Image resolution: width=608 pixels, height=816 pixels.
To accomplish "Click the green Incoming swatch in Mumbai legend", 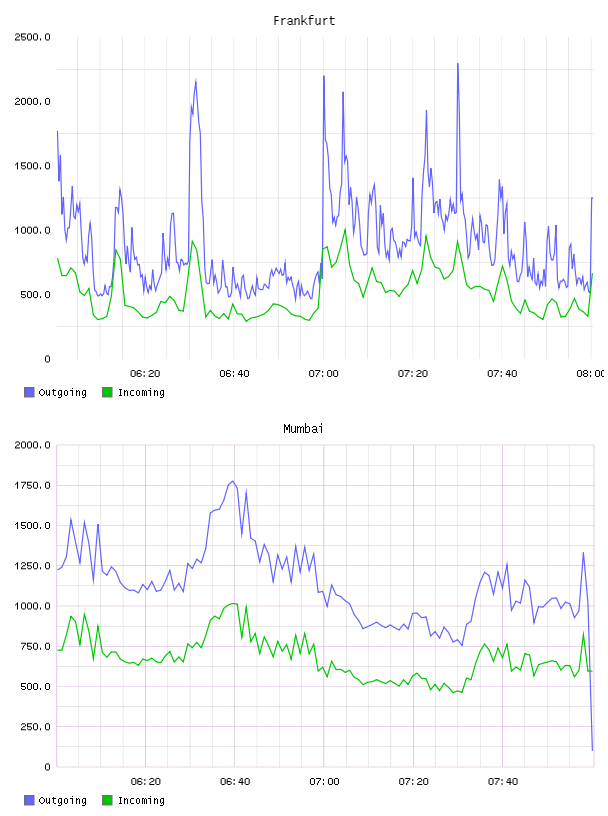I will click(x=107, y=800).
